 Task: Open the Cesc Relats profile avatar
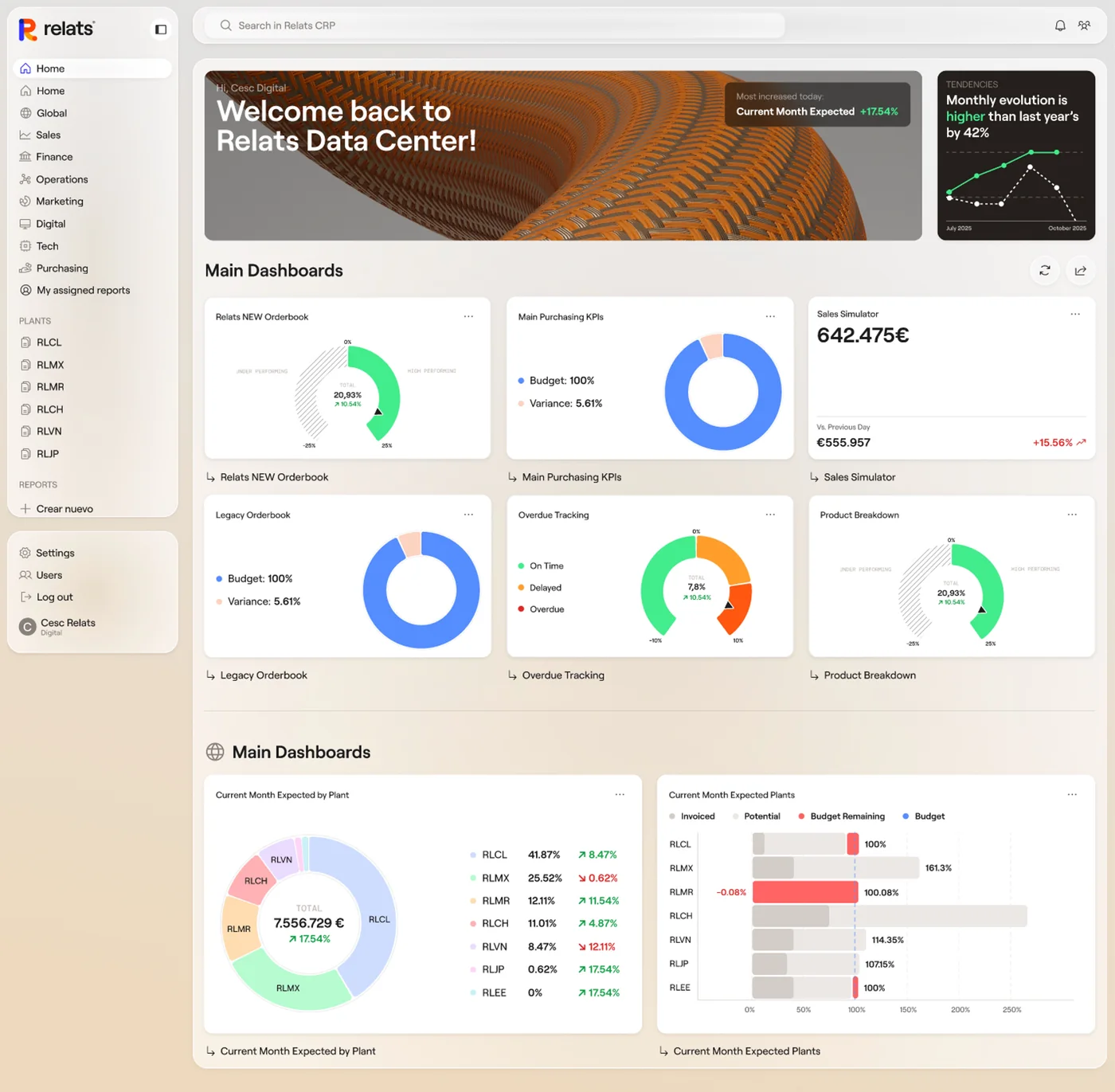(28, 627)
